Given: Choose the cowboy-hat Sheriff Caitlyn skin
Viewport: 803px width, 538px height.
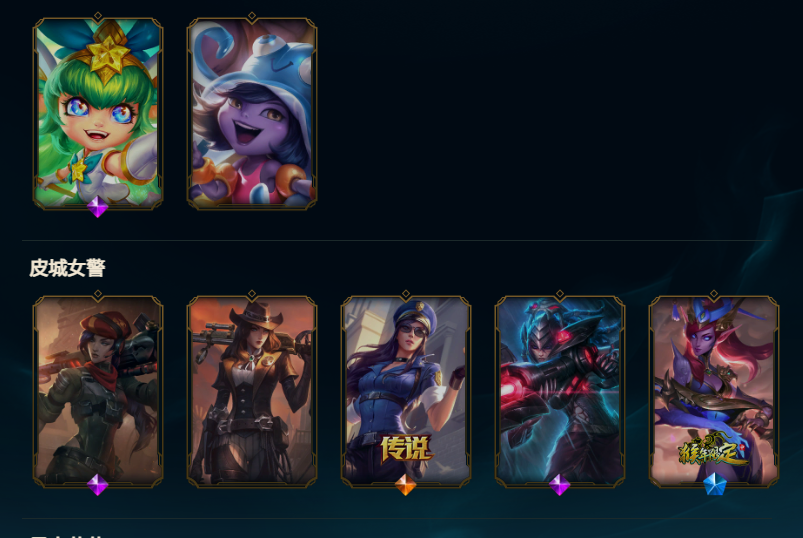Looking at the screenshot, I should tap(252, 392).
